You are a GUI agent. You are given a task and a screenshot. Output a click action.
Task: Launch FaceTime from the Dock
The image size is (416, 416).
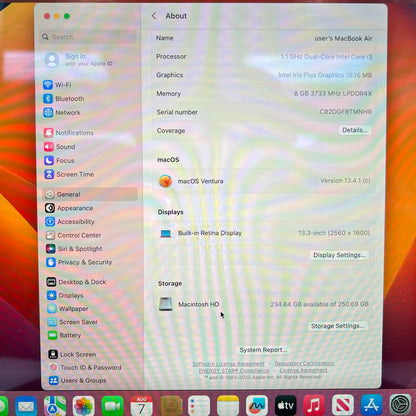[x=113, y=406]
